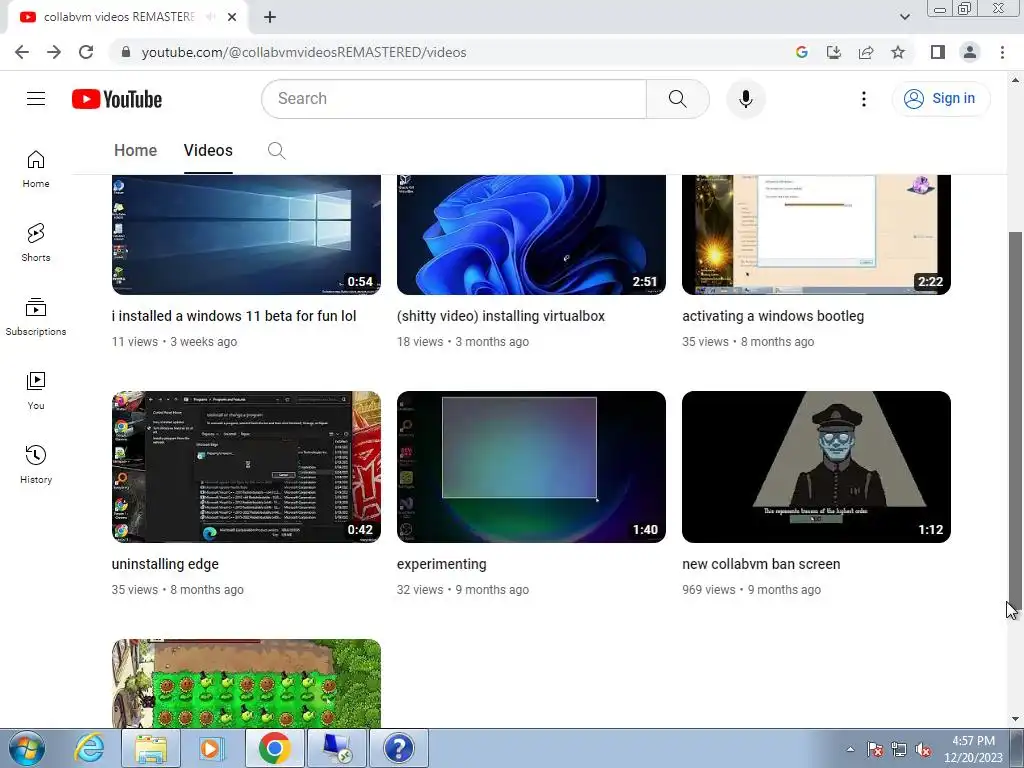Open You in the left sidebar
This screenshot has width=1024, height=768.
[x=36, y=391]
